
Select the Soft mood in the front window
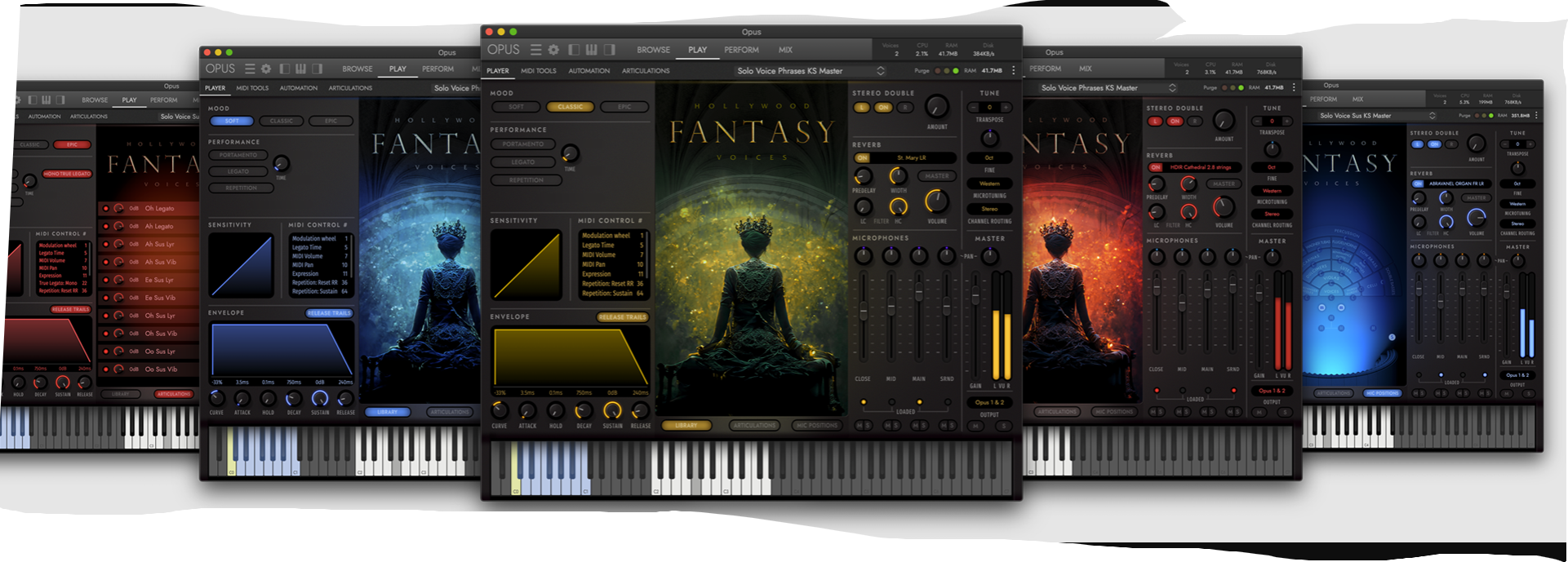516,107
